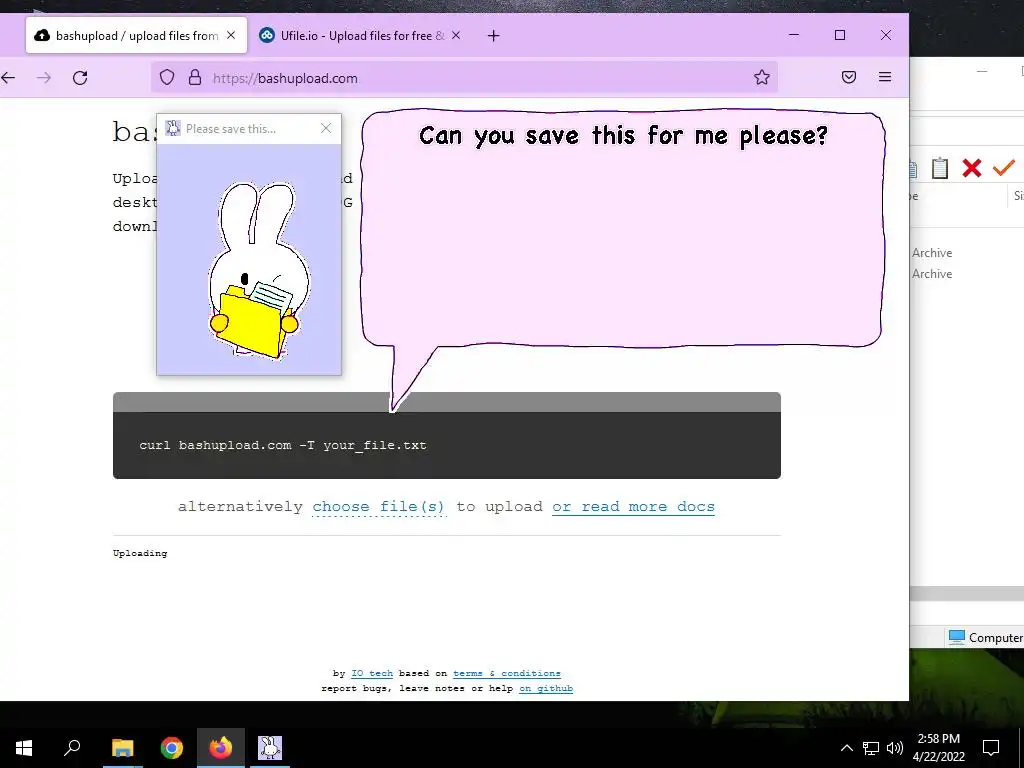The height and width of the screenshot is (768, 1024).
Task: Click the red X delete icon in background window
Action: click(x=972, y=168)
